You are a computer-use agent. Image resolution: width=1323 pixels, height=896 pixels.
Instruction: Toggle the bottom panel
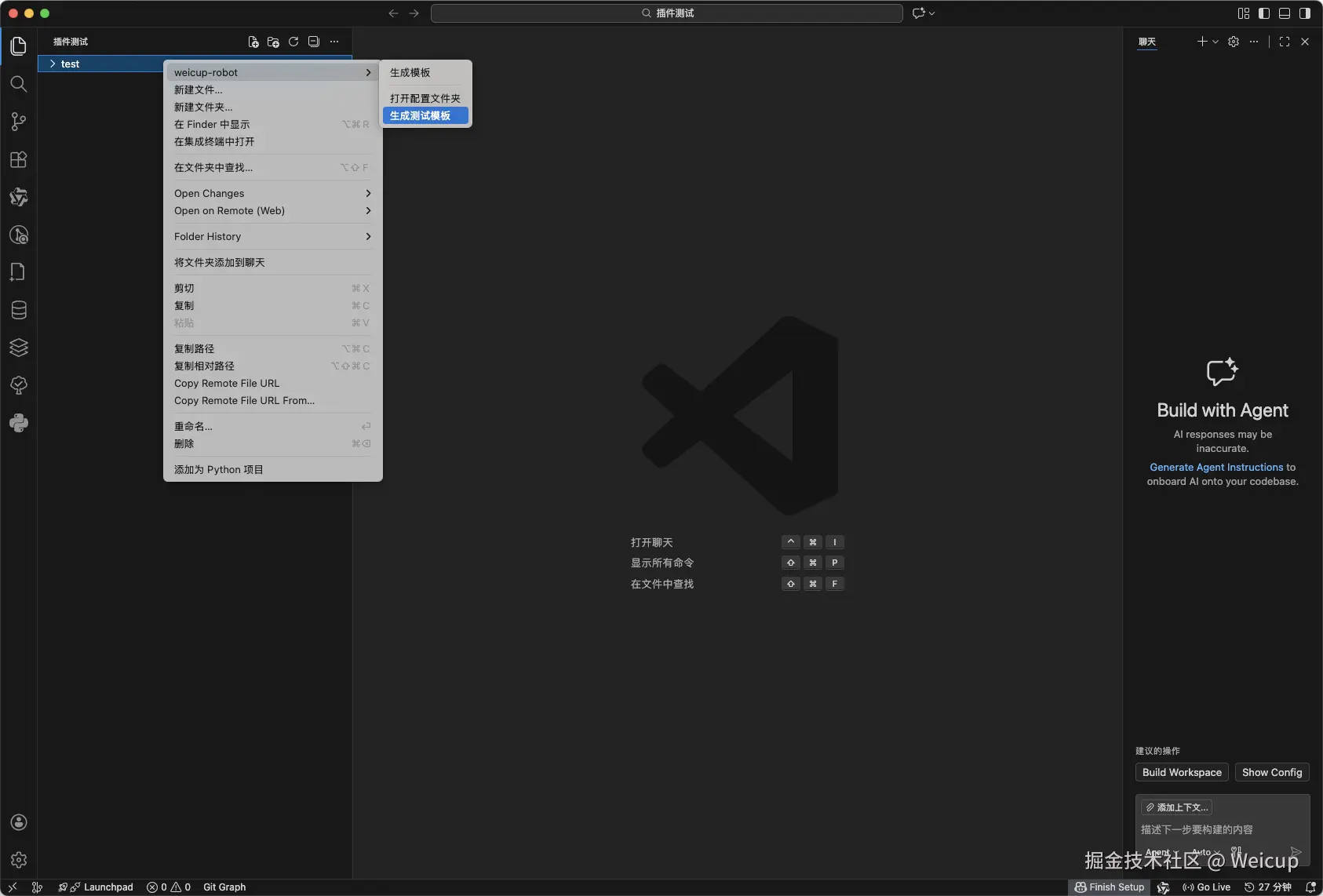[x=1285, y=13]
